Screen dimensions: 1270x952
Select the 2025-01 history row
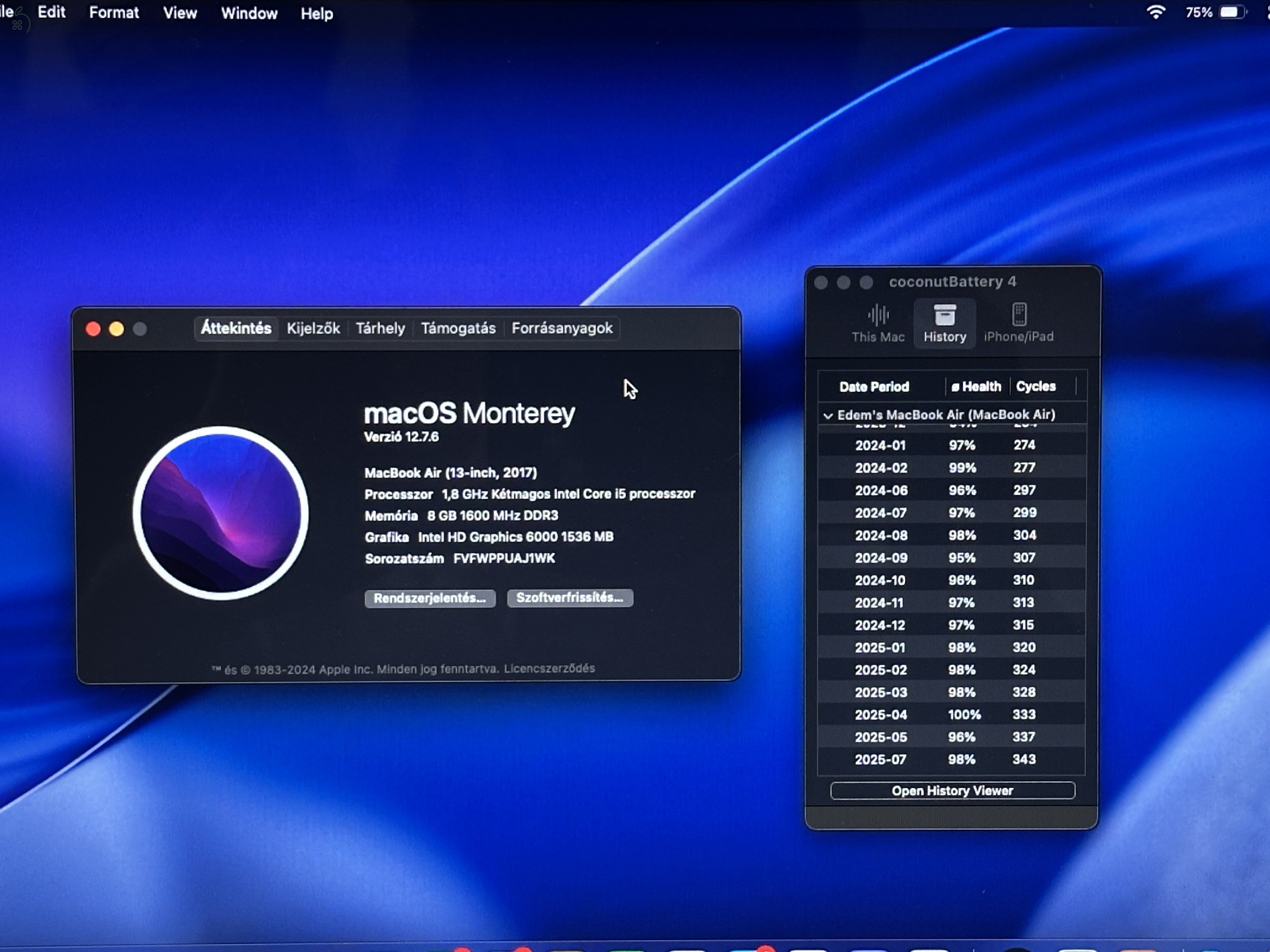(951, 647)
